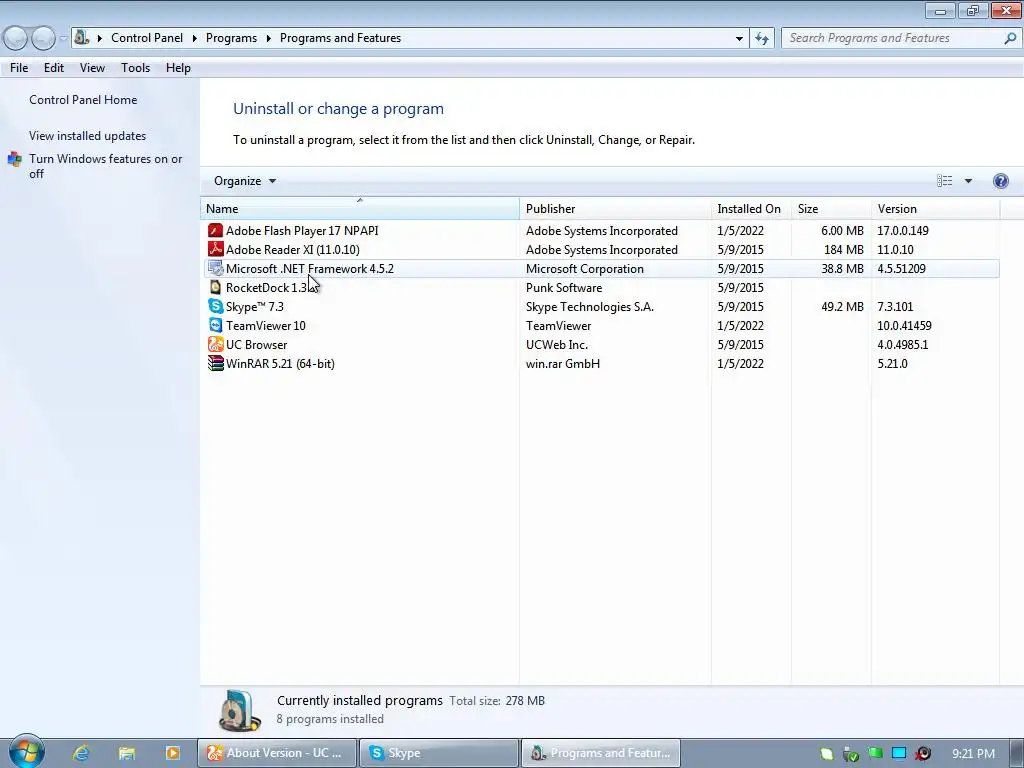This screenshot has height=768, width=1024.
Task: Click Control Panel in the breadcrumb path
Action: pyautogui.click(x=147, y=39)
